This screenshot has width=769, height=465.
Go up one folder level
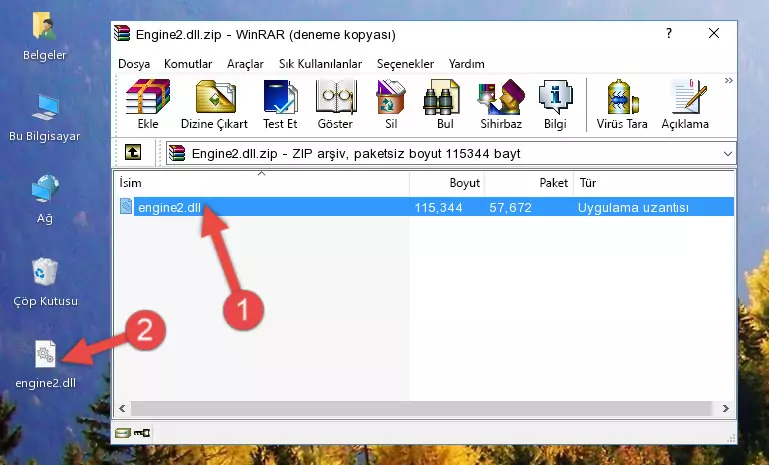(133, 153)
